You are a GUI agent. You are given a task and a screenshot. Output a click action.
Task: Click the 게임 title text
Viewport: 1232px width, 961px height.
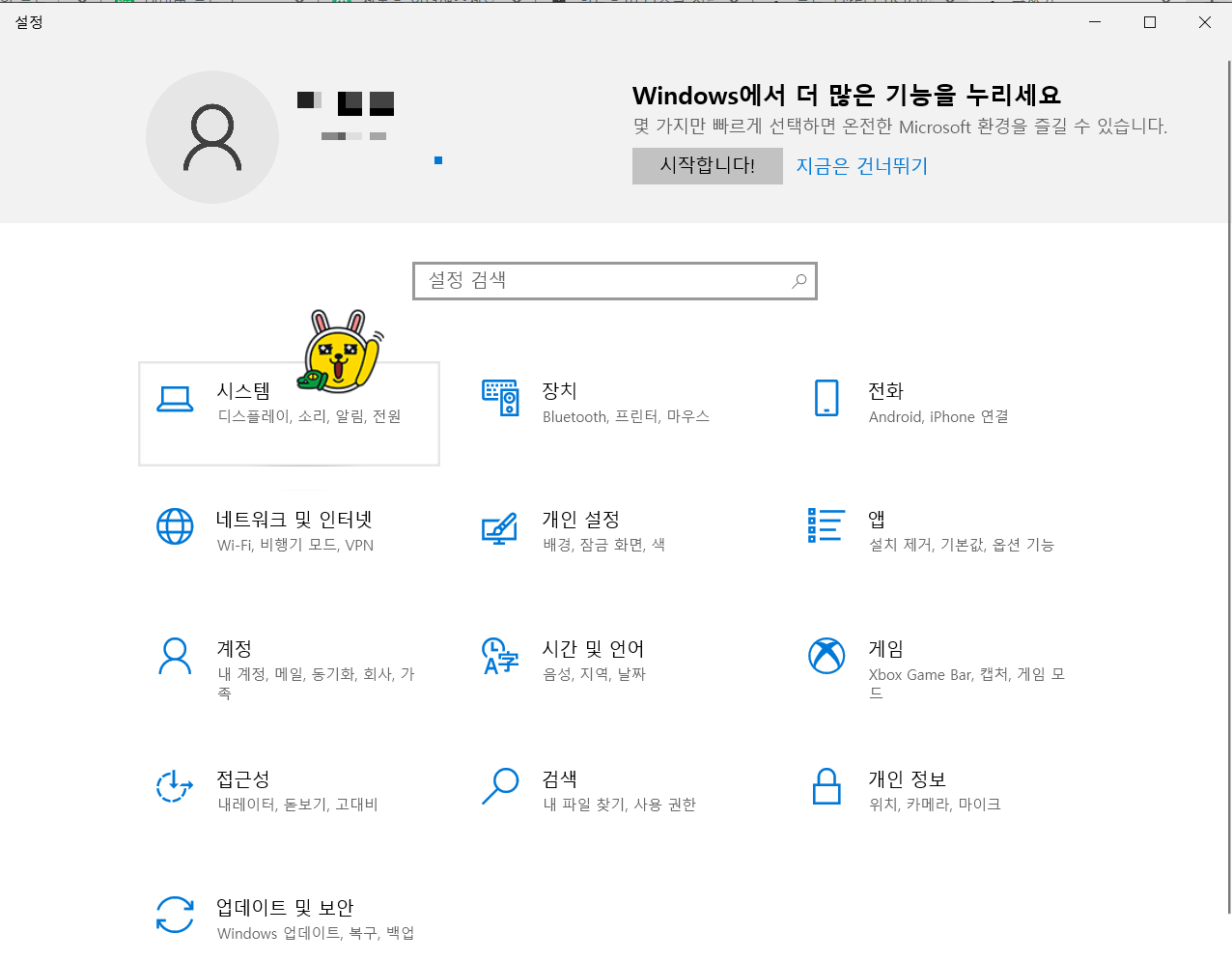point(886,649)
